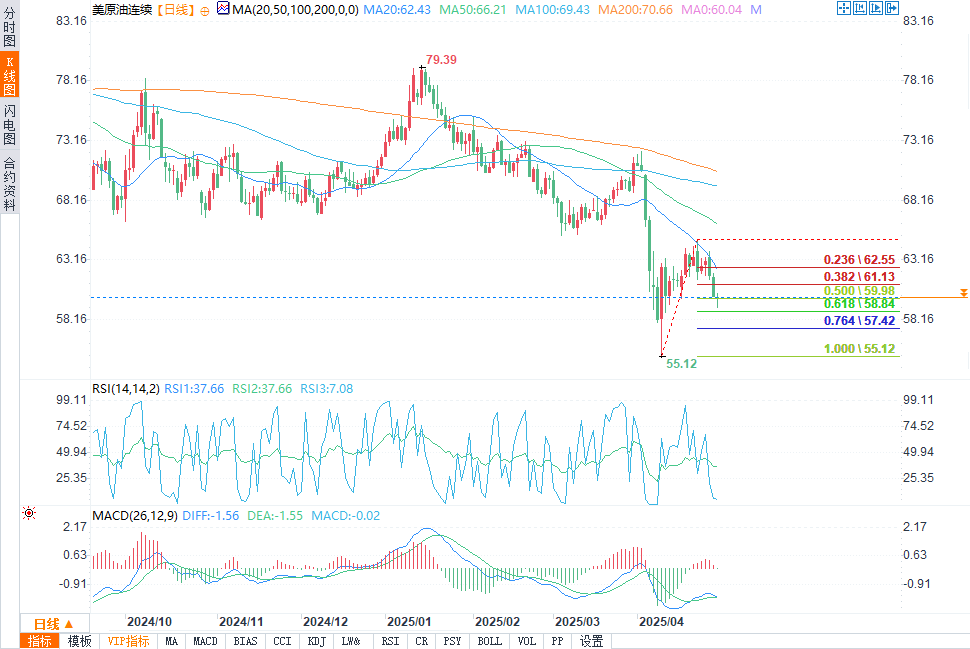Click the play-forward axis chart icon

pyautogui.click(x=876, y=8)
